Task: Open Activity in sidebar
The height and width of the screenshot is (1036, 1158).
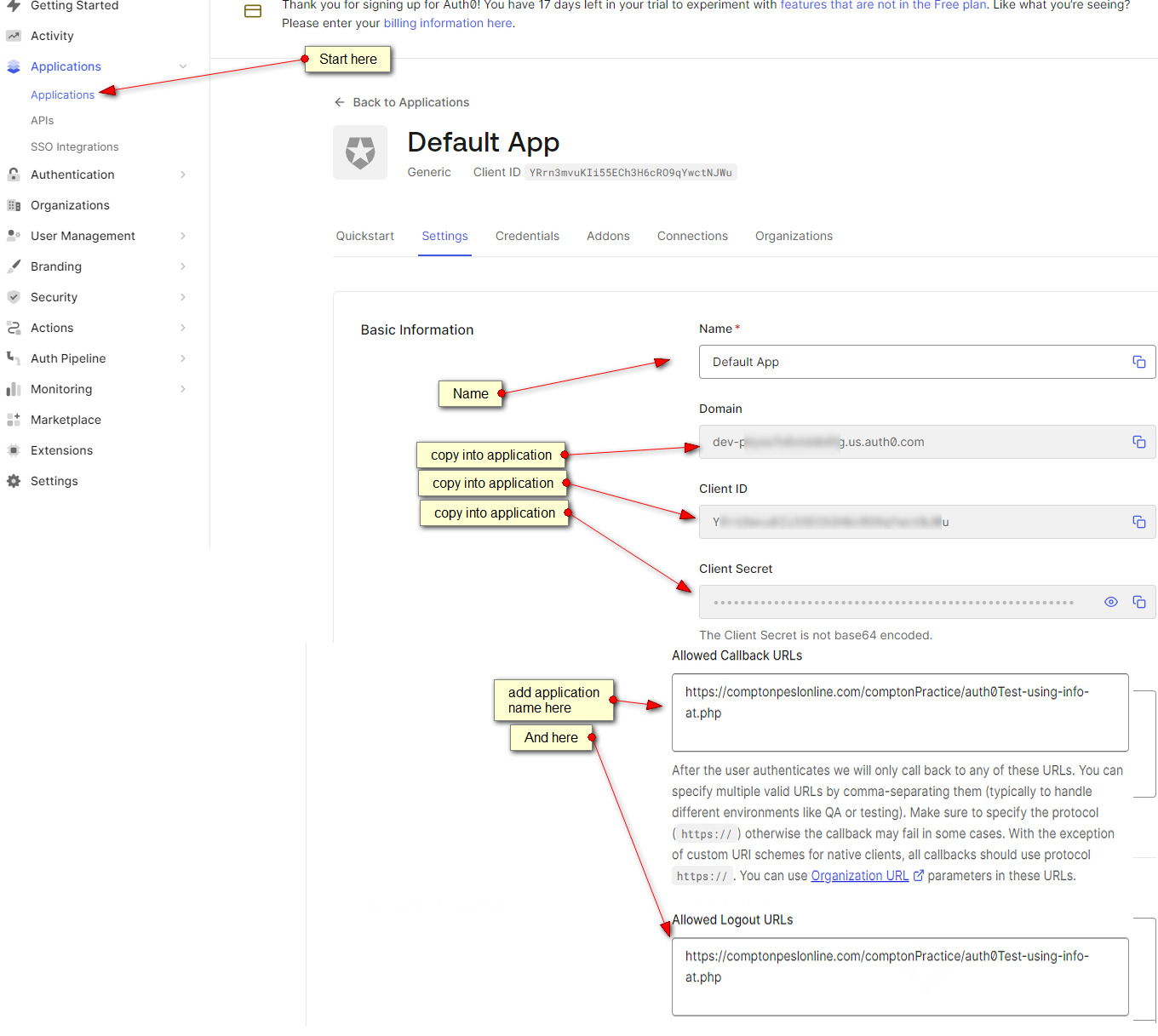Action: click(x=52, y=36)
